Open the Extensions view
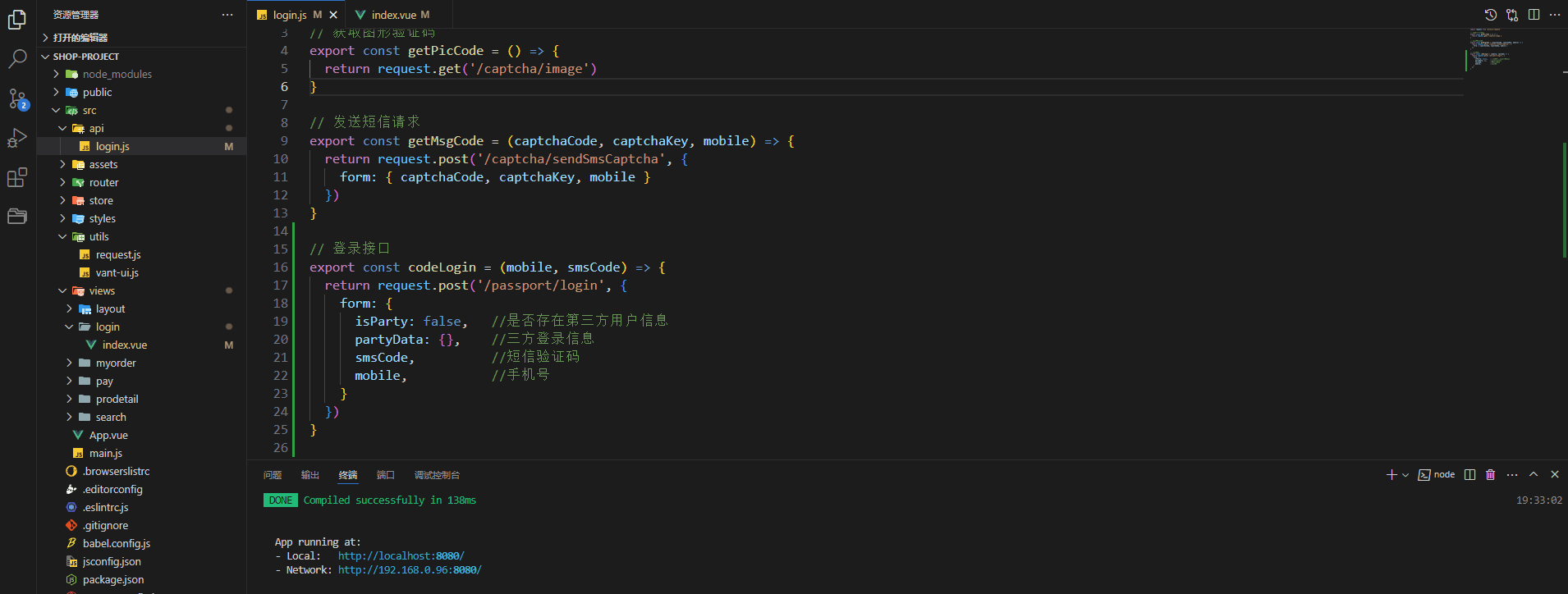Screen dimensions: 1568x594 point(17,177)
